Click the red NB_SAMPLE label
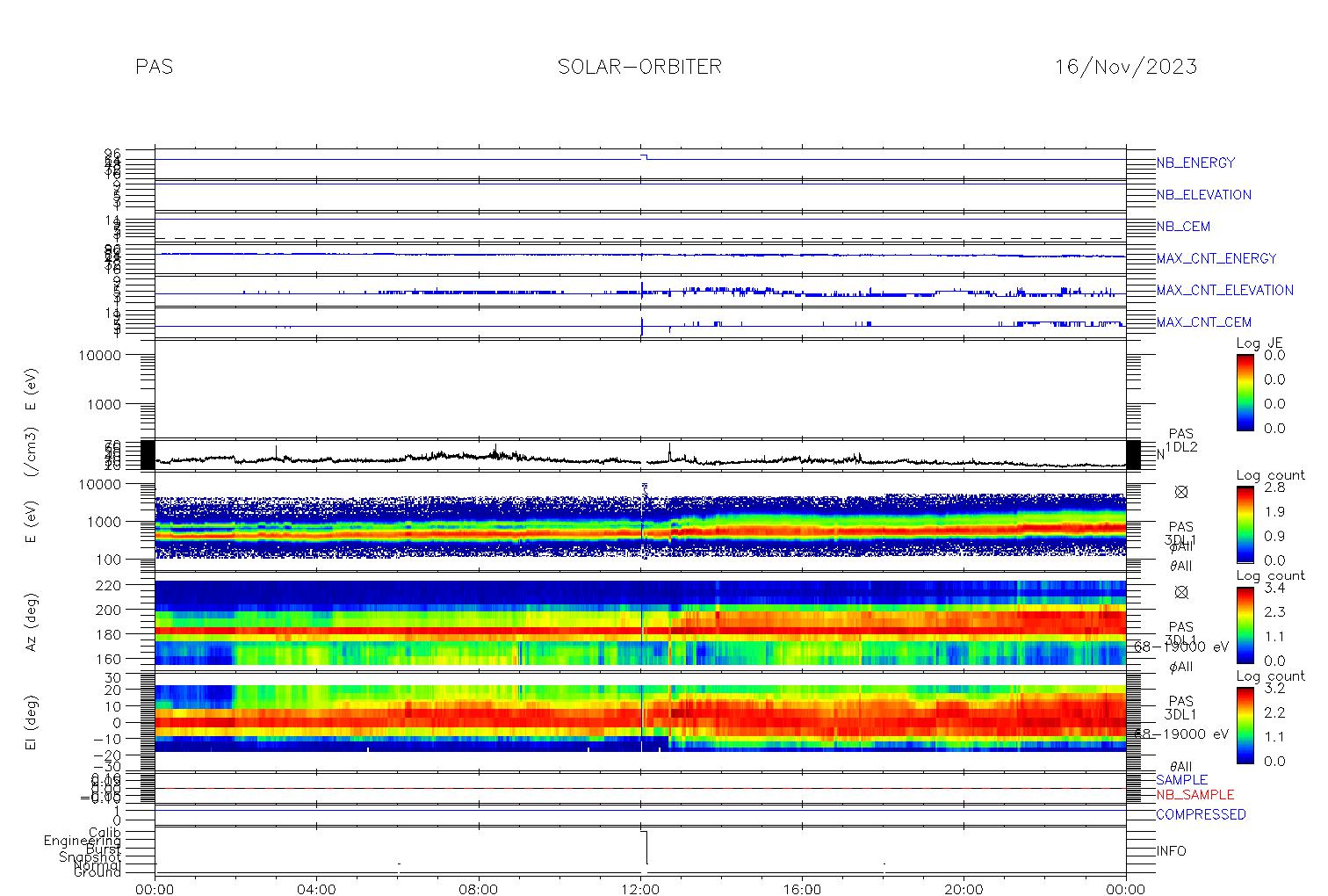Viewport: 1328px width, 896px height. [x=1194, y=795]
